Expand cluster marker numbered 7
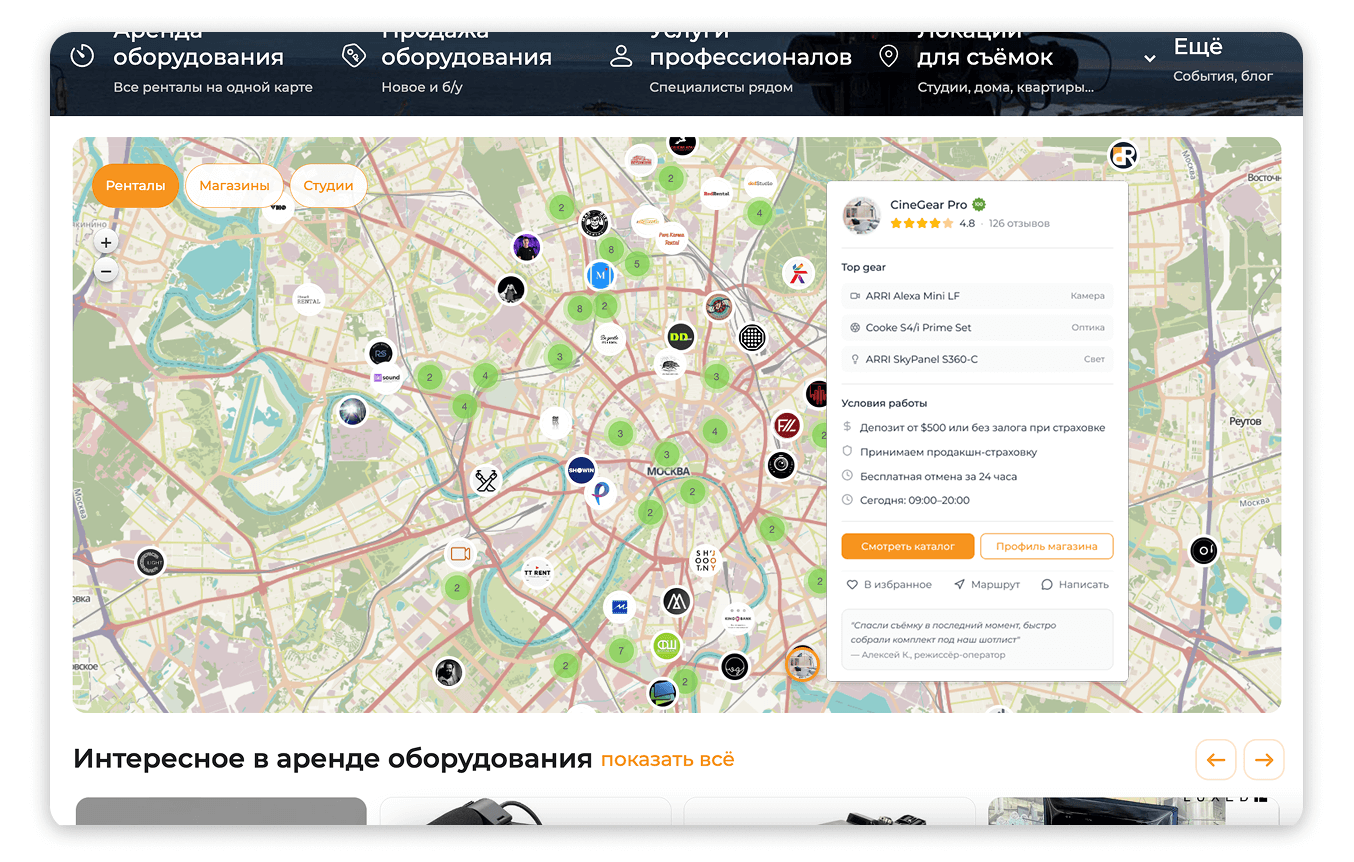Viewport: 1354px width, 862px height. (621, 651)
